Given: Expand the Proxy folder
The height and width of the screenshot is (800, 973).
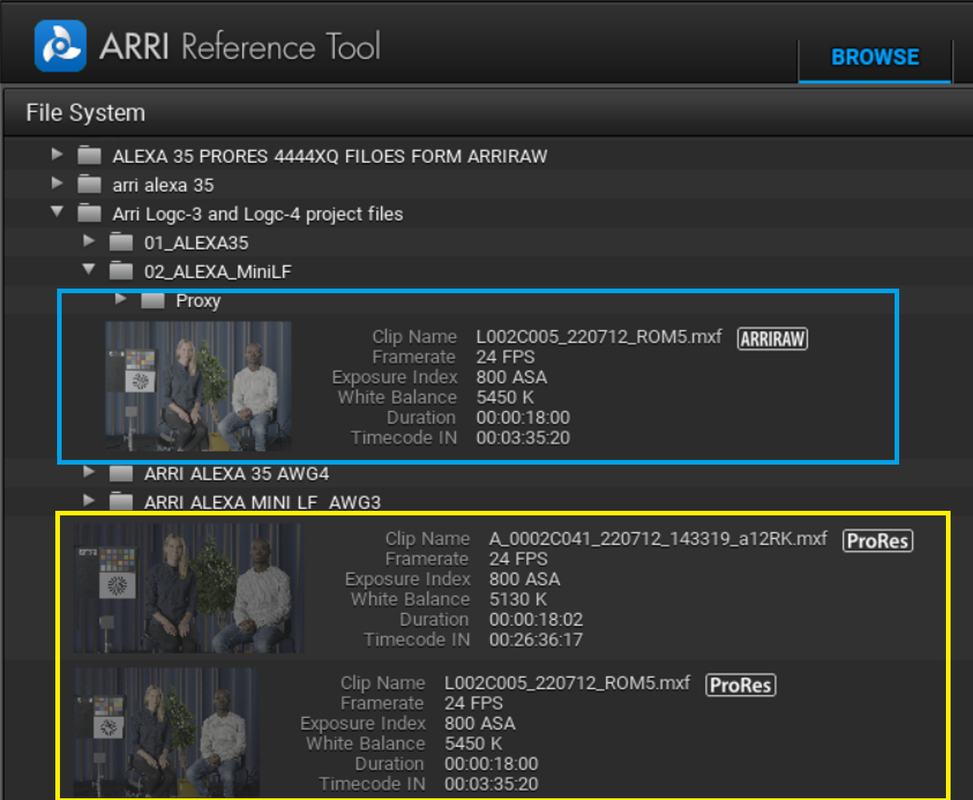Looking at the screenshot, I should click(120, 299).
